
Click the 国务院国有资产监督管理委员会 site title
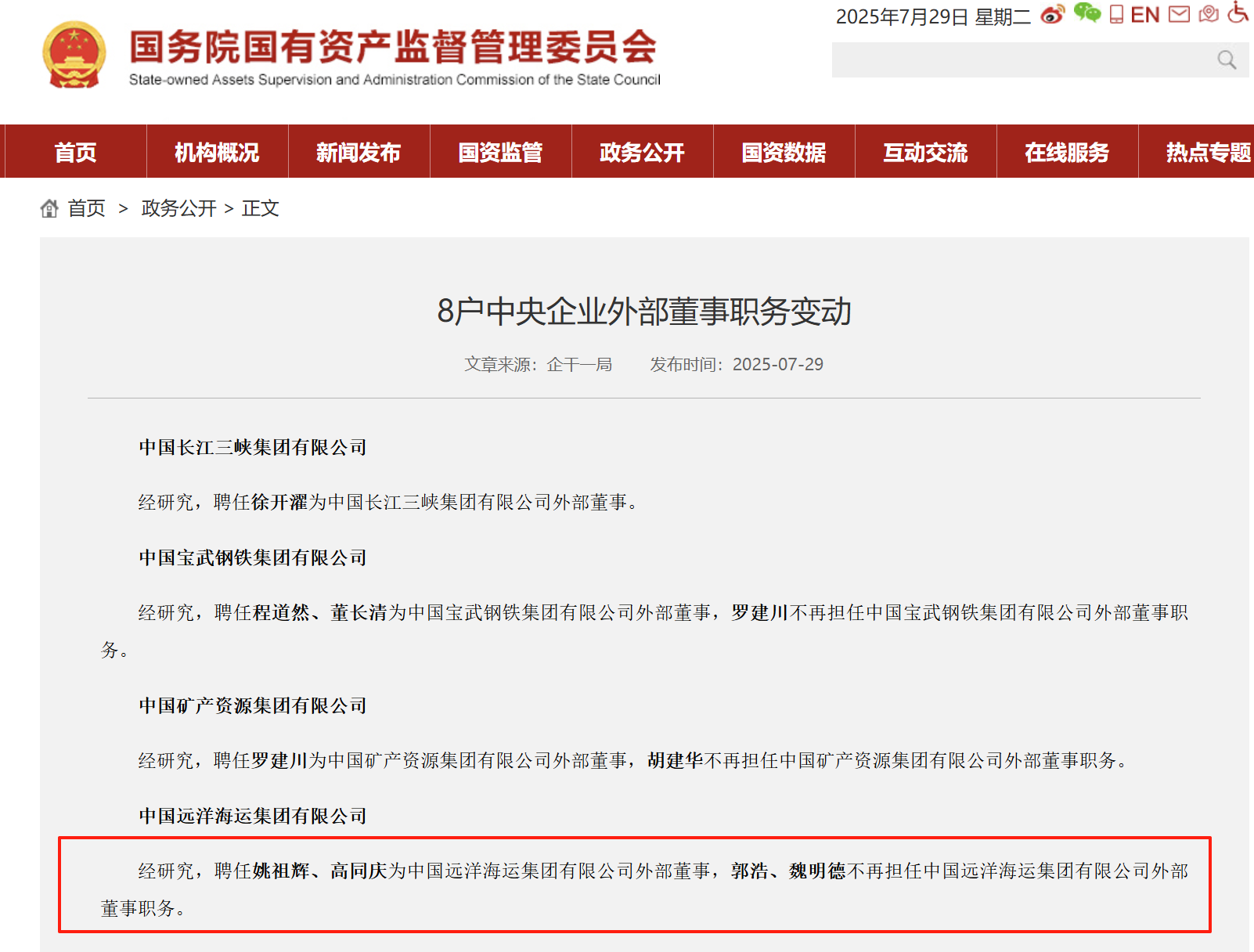393,46
